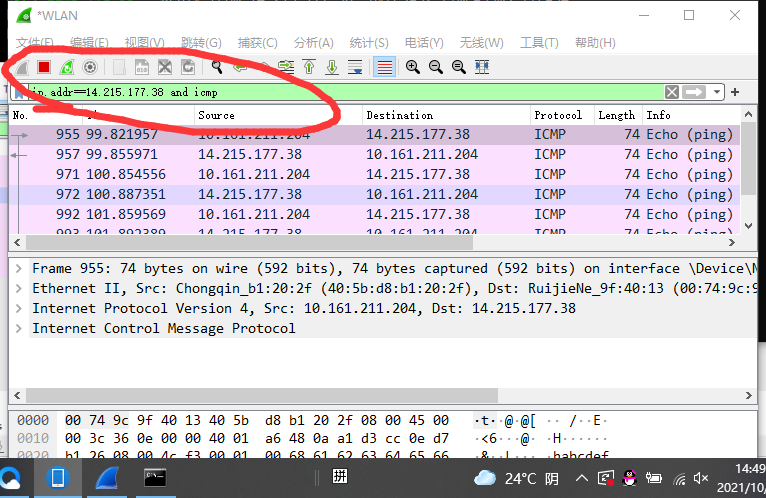Viewport: 766px width, 498px height.
Task: Open the 帮助(H) menu
Action: [595, 43]
